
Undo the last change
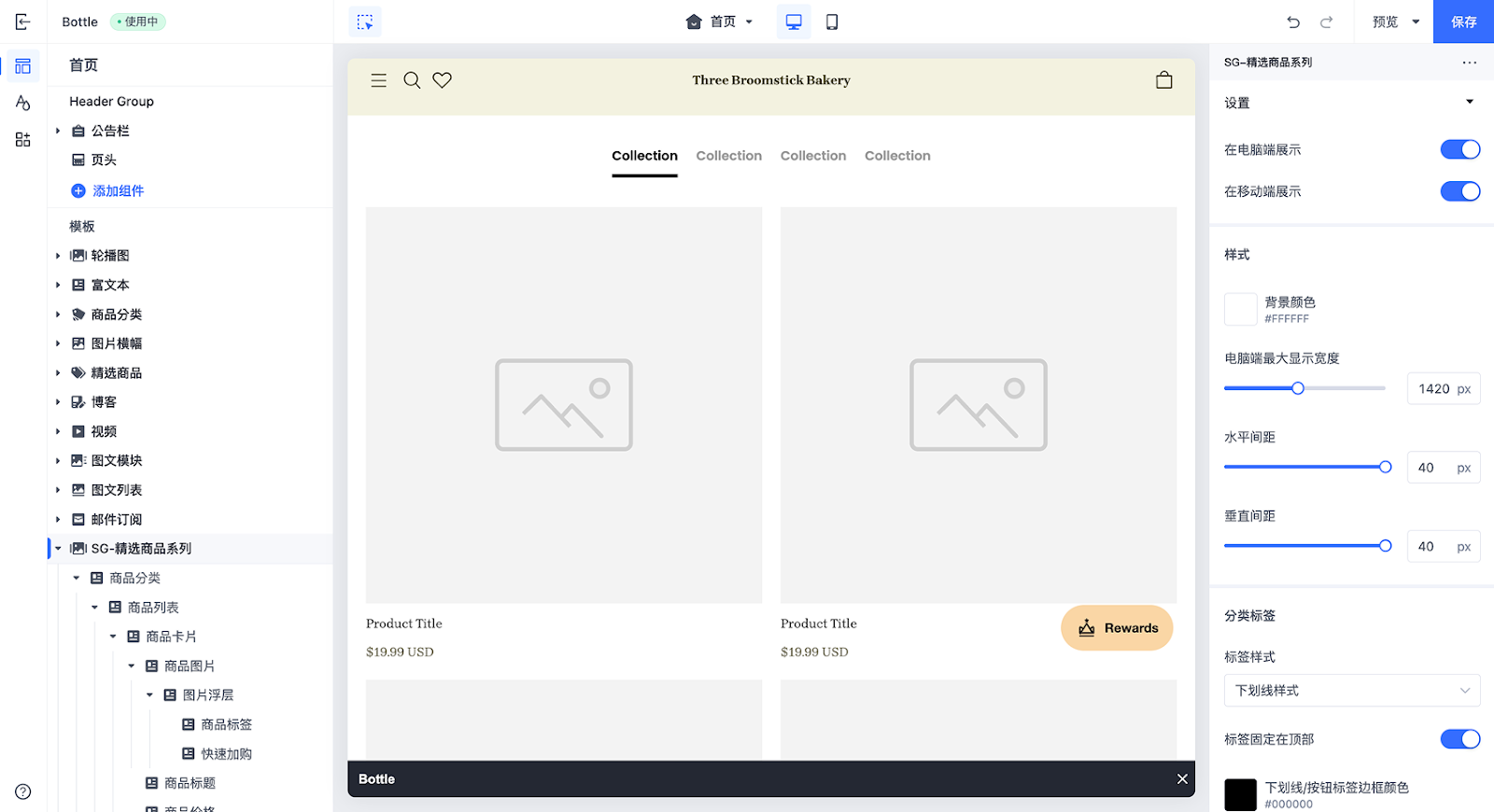pyautogui.click(x=1293, y=21)
